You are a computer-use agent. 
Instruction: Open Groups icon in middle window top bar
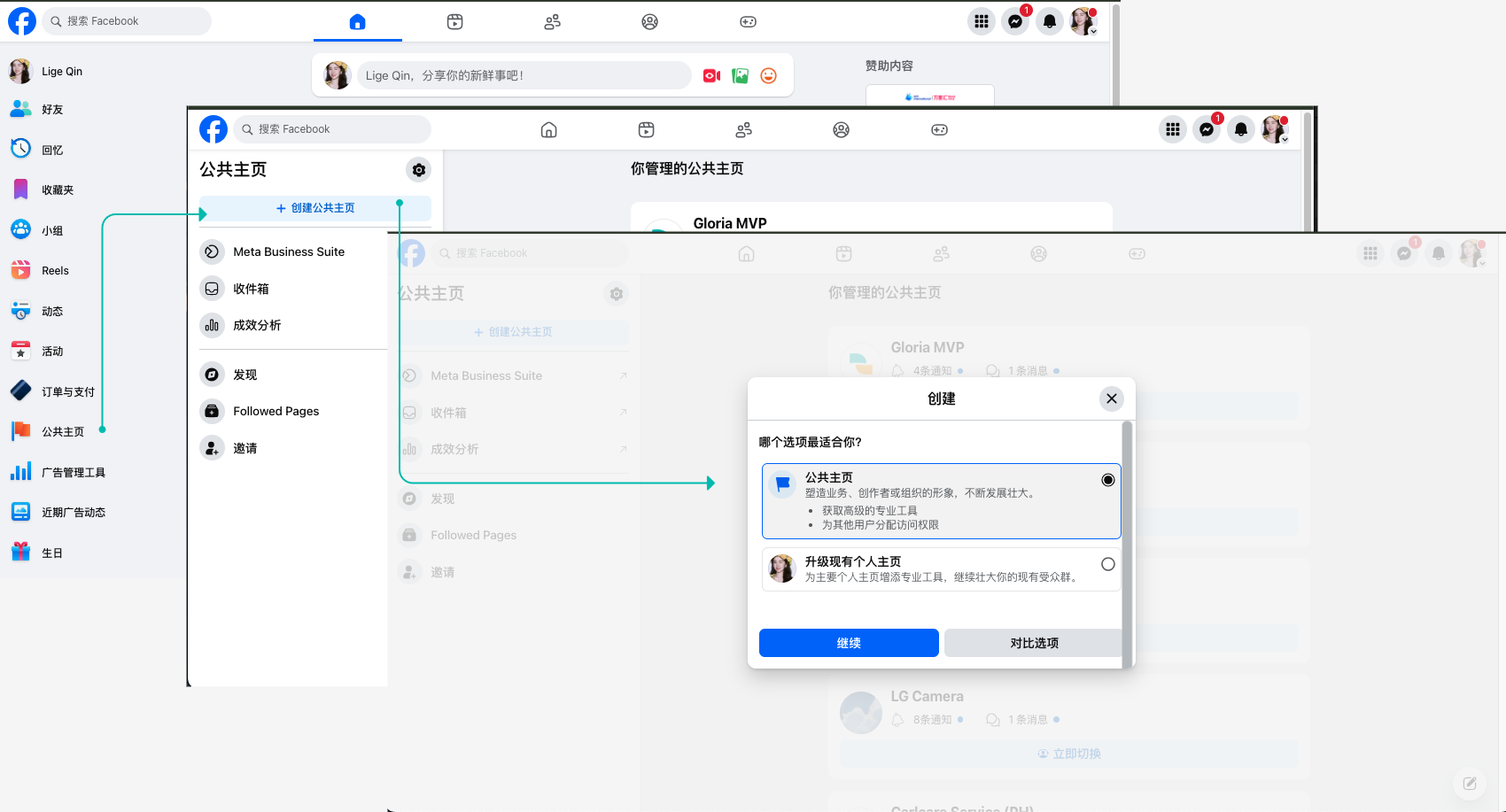click(842, 130)
